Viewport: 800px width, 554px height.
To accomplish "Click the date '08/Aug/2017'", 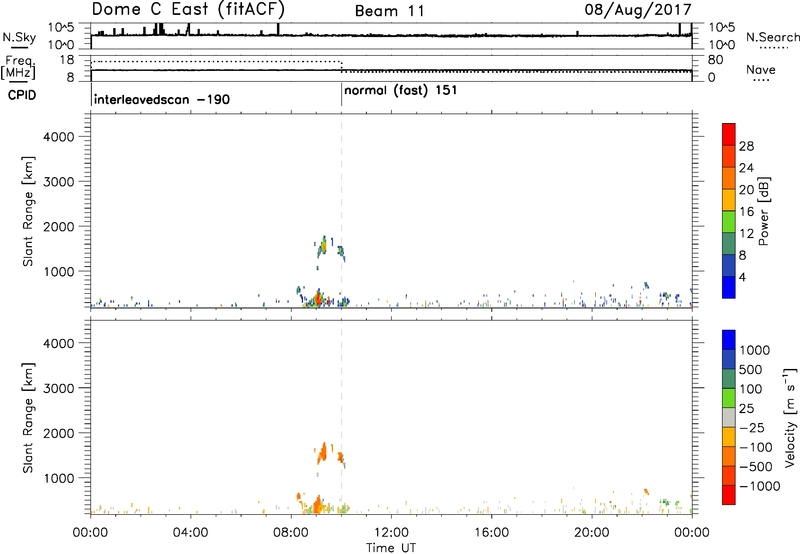I will 638,10.
